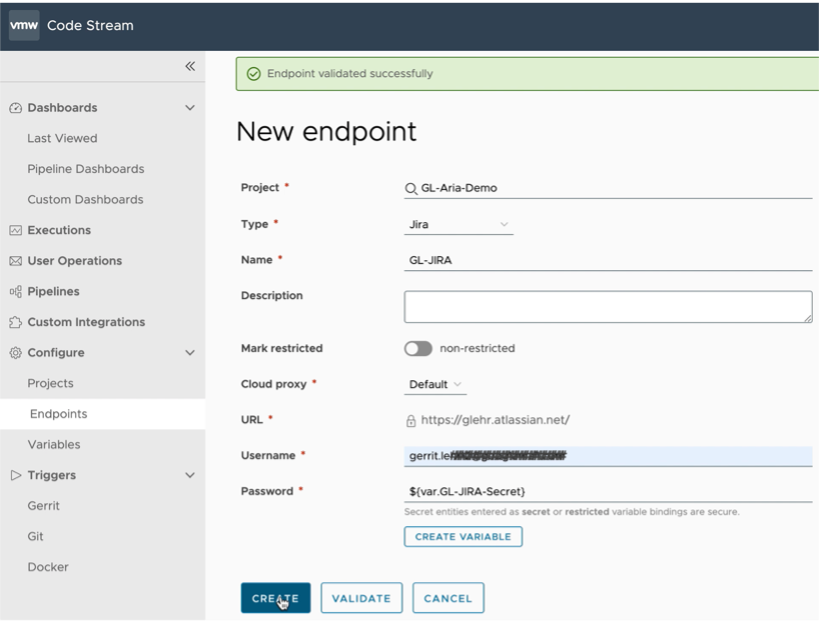821x623 pixels.
Task: Open Docker trigger page
Action: click(x=48, y=567)
